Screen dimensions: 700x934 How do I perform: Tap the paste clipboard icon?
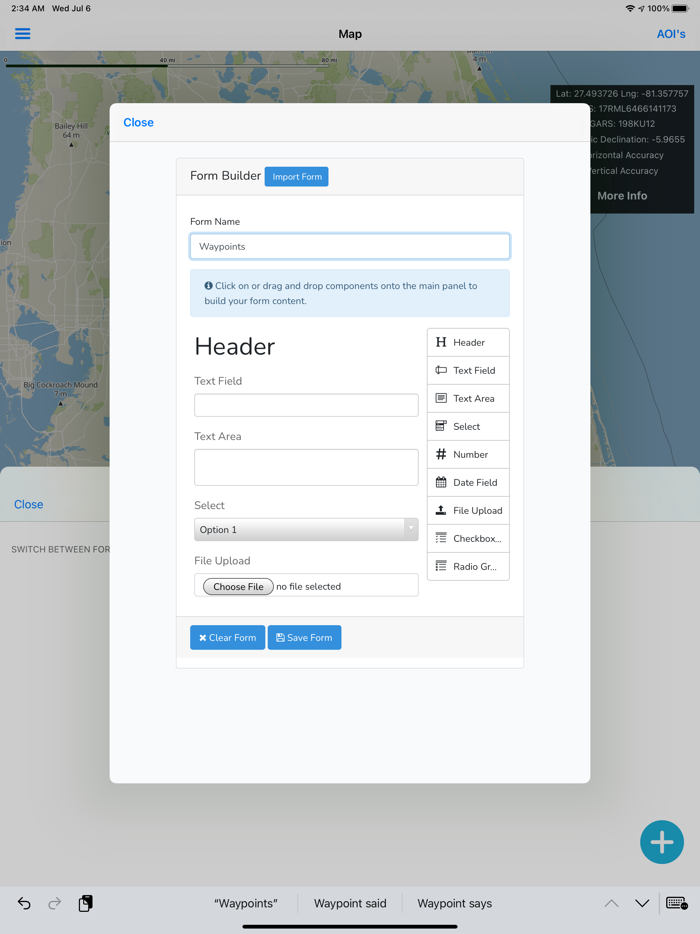(x=85, y=904)
